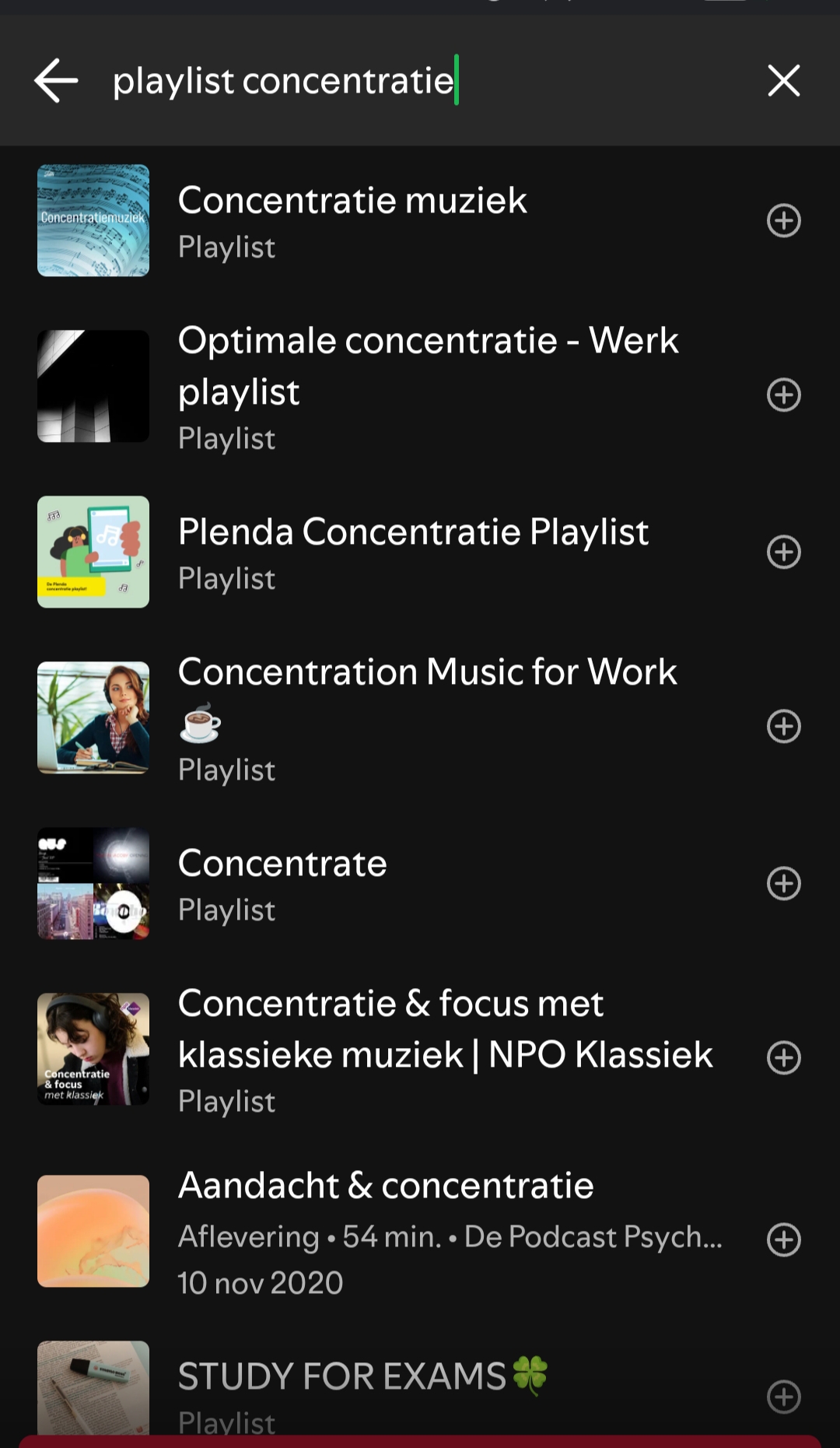Screen dimensions: 840x1448
Task: Tap Concentration Music for Work cover image
Action: (x=93, y=717)
